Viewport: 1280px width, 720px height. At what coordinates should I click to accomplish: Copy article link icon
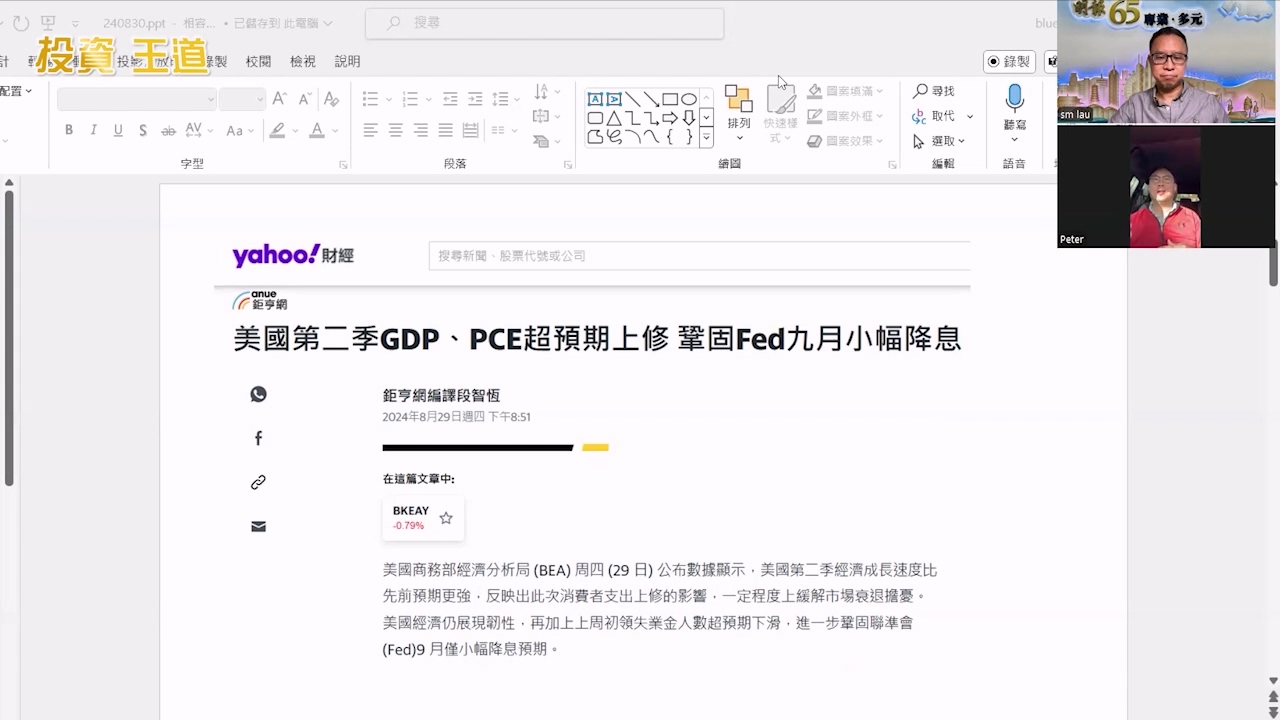(x=258, y=482)
